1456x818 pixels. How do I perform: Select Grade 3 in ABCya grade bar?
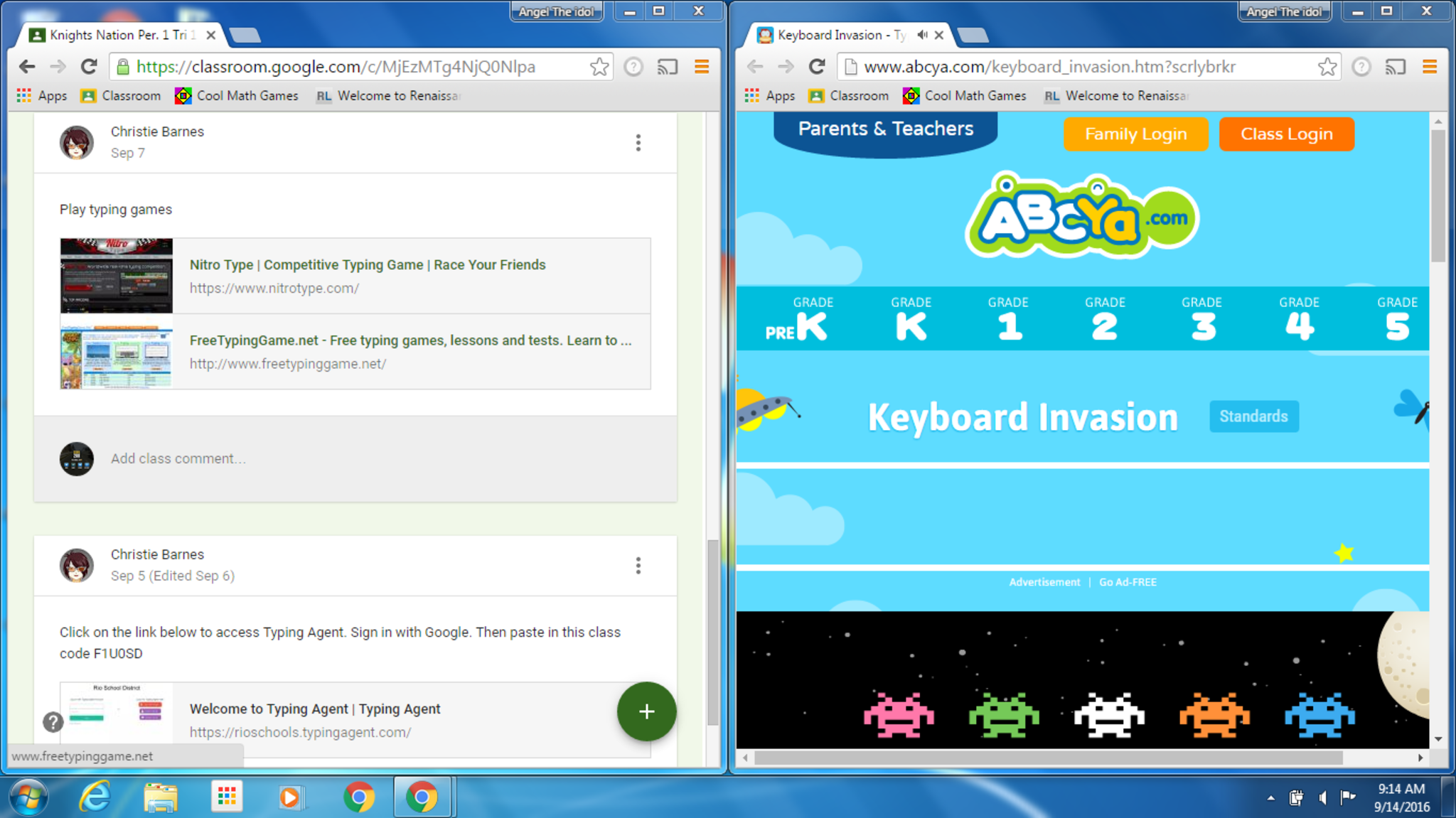pos(1202,319)
